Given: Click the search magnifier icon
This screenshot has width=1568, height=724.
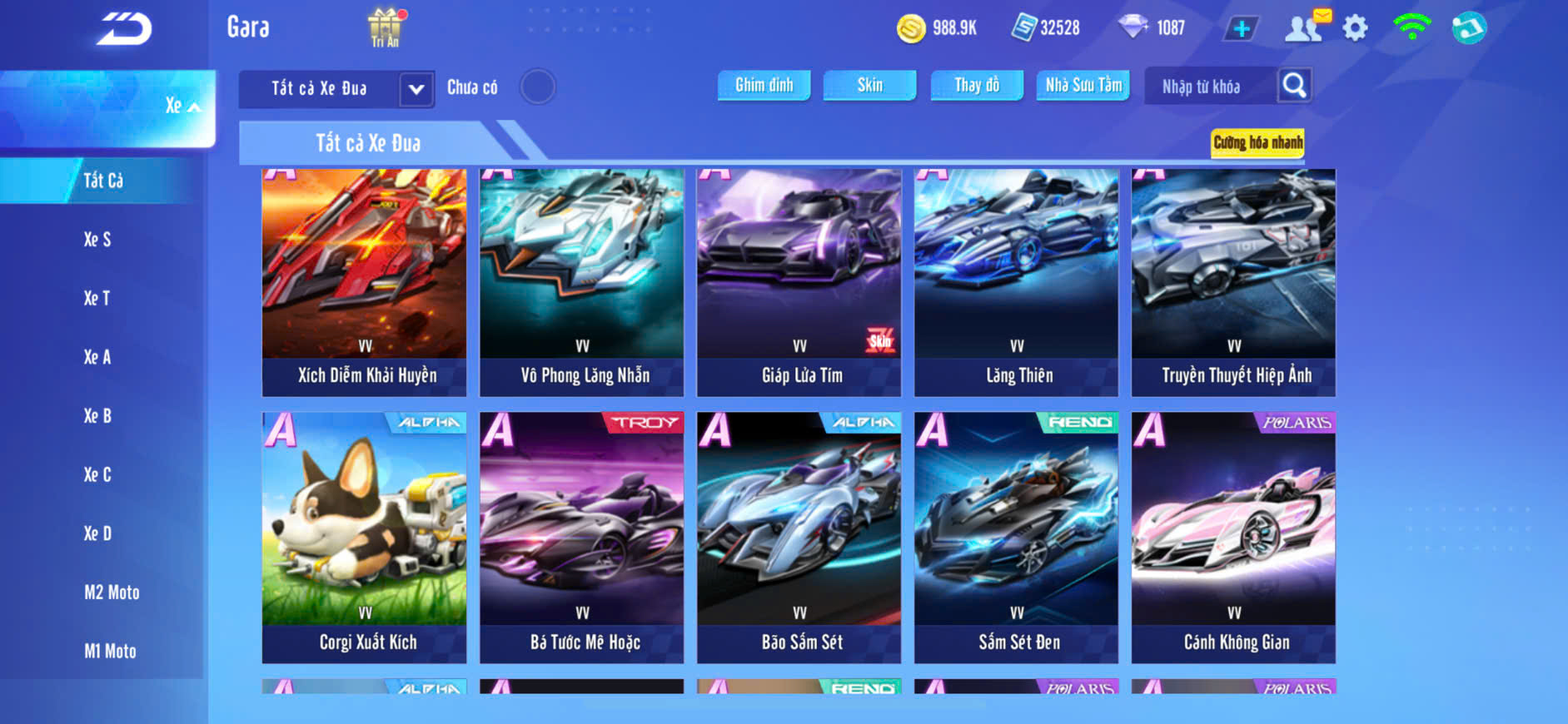Looking at the screenshot, I should (1294, 86).
